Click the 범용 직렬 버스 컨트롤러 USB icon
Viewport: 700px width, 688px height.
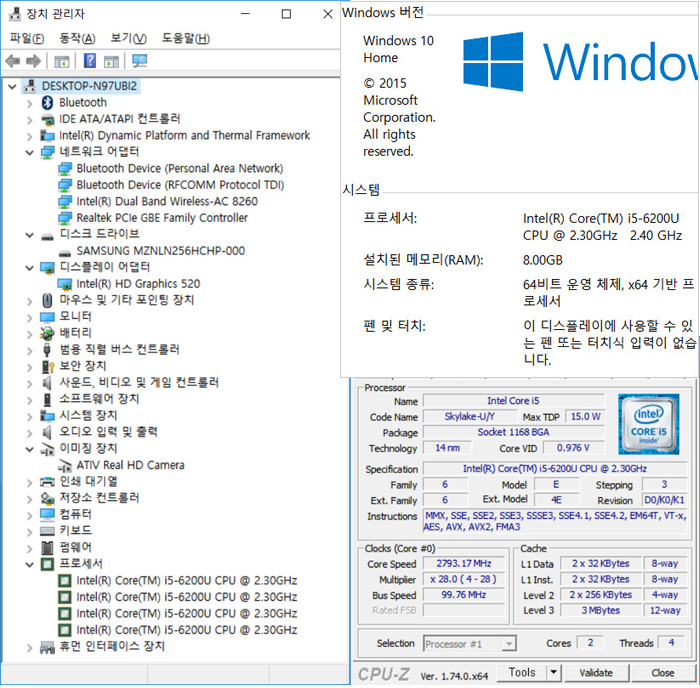(x=47, y=350)
